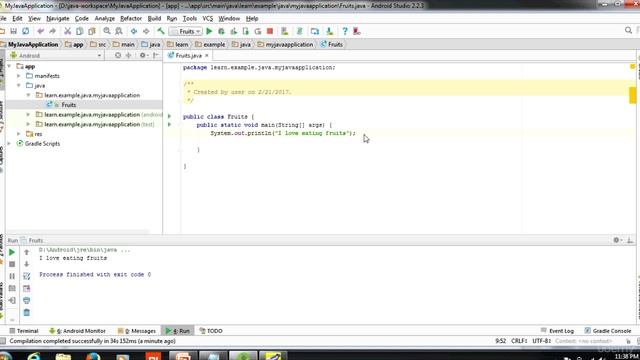Open the Build menu
The width and height of the screenshot is (640, 360).
tap(154, 19)
